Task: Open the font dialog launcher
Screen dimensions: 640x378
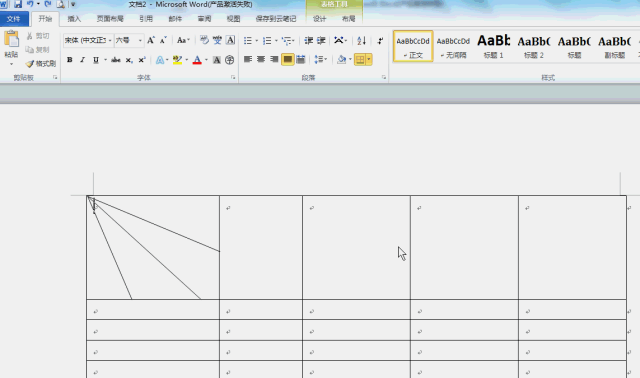Action: [233, 77]
